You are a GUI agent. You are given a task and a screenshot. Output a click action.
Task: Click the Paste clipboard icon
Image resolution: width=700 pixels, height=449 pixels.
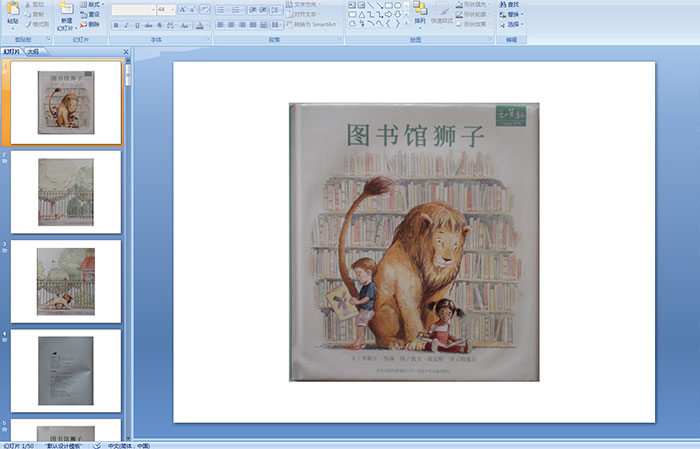13,8
